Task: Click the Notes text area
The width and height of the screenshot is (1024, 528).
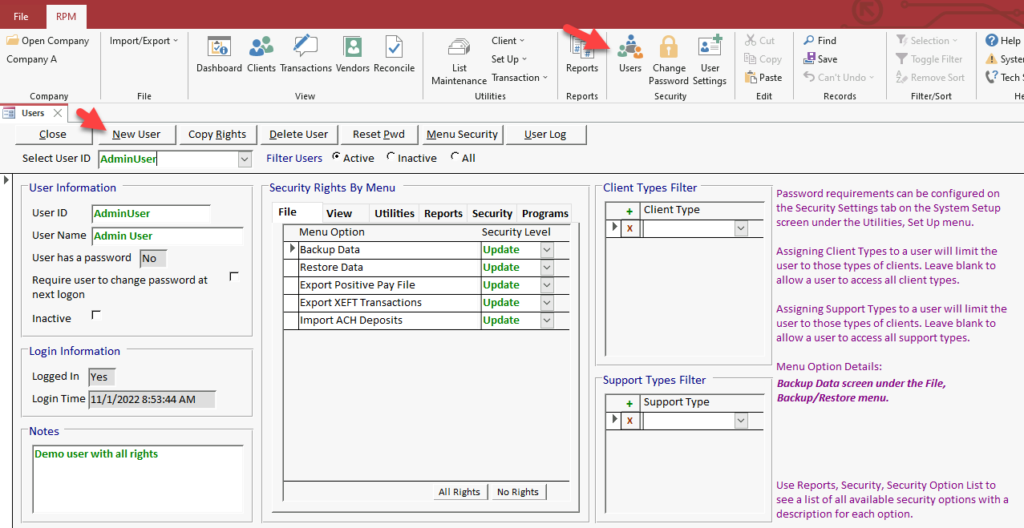Action: [136, 480]
